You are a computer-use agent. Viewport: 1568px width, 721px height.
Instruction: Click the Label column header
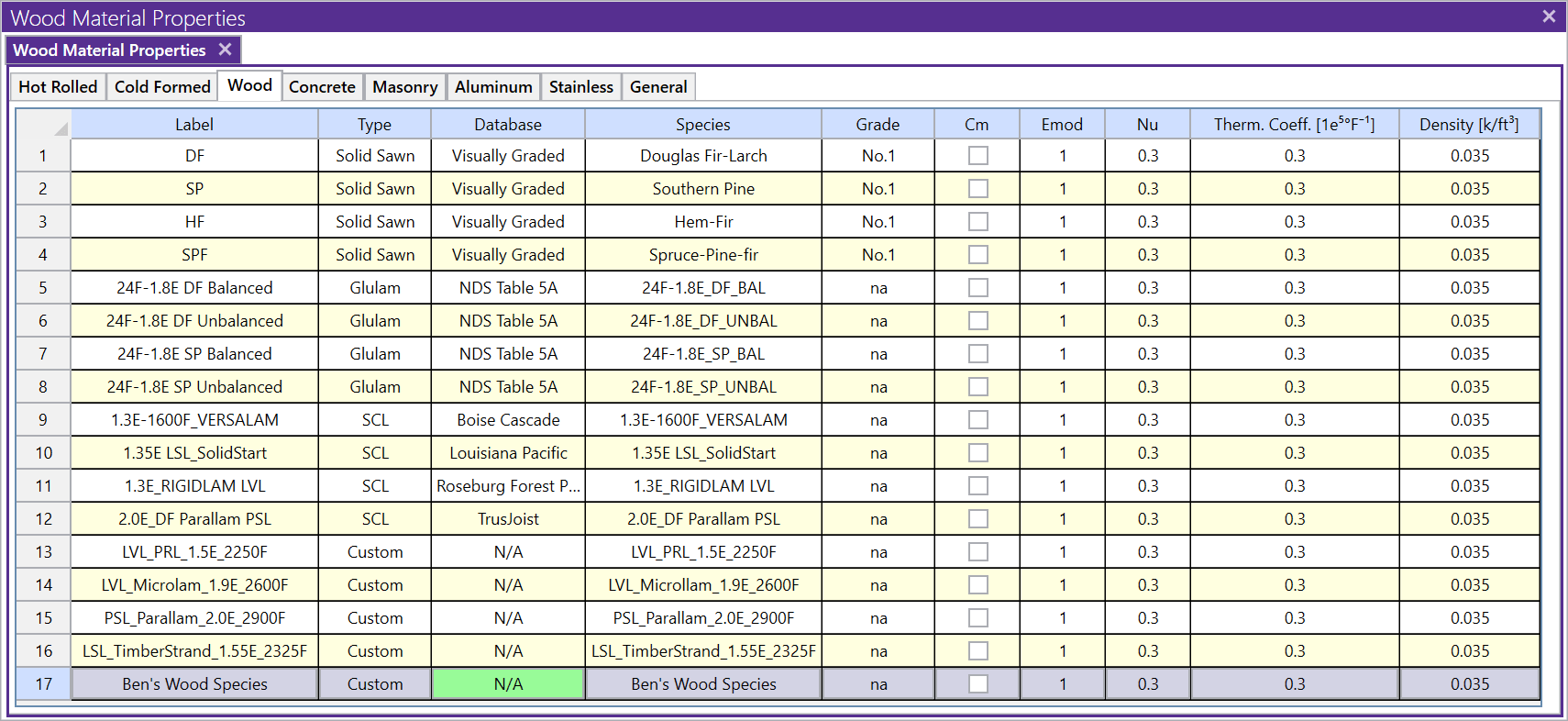194,125
